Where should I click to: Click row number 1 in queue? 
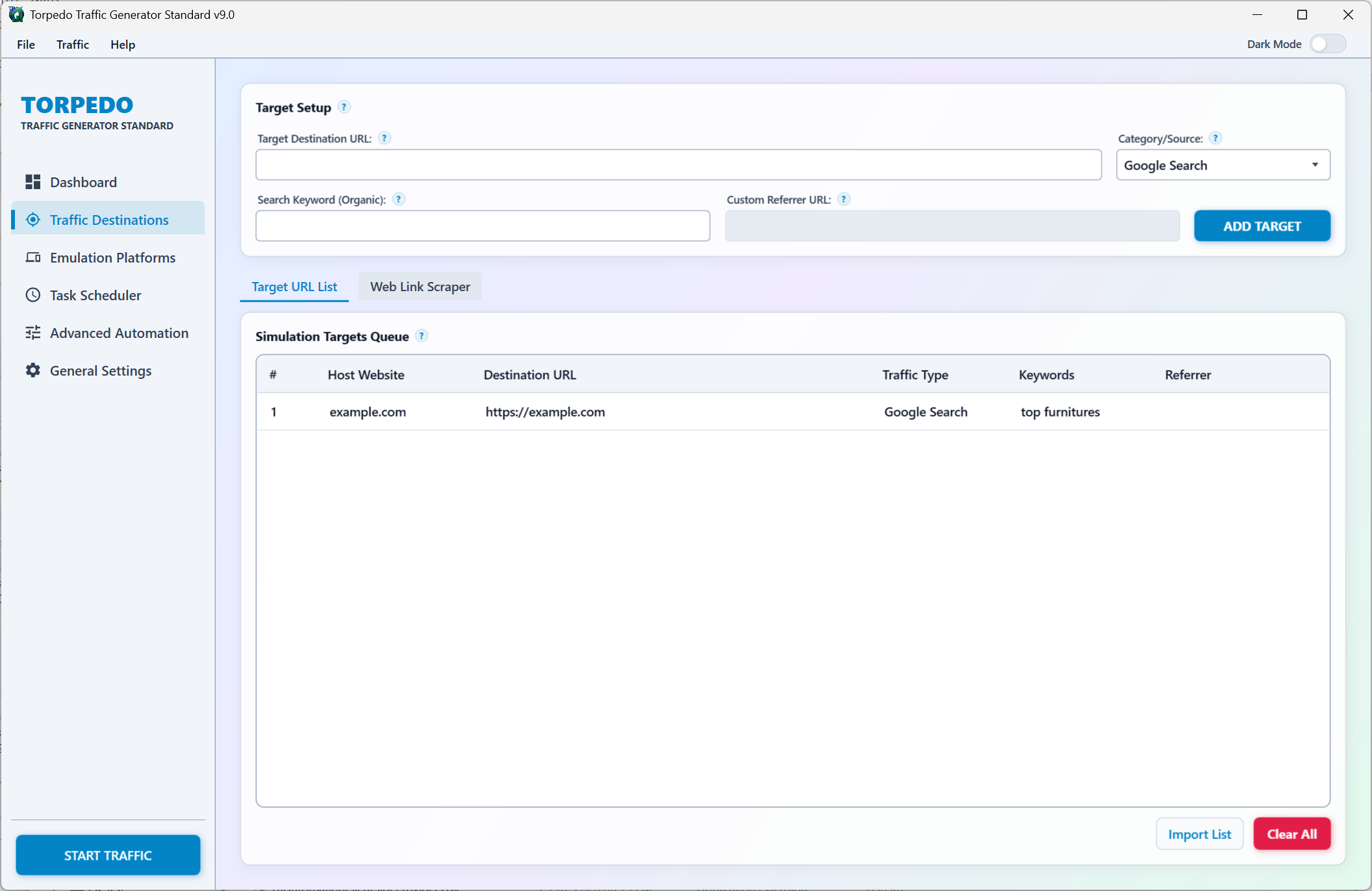[274, 411]
